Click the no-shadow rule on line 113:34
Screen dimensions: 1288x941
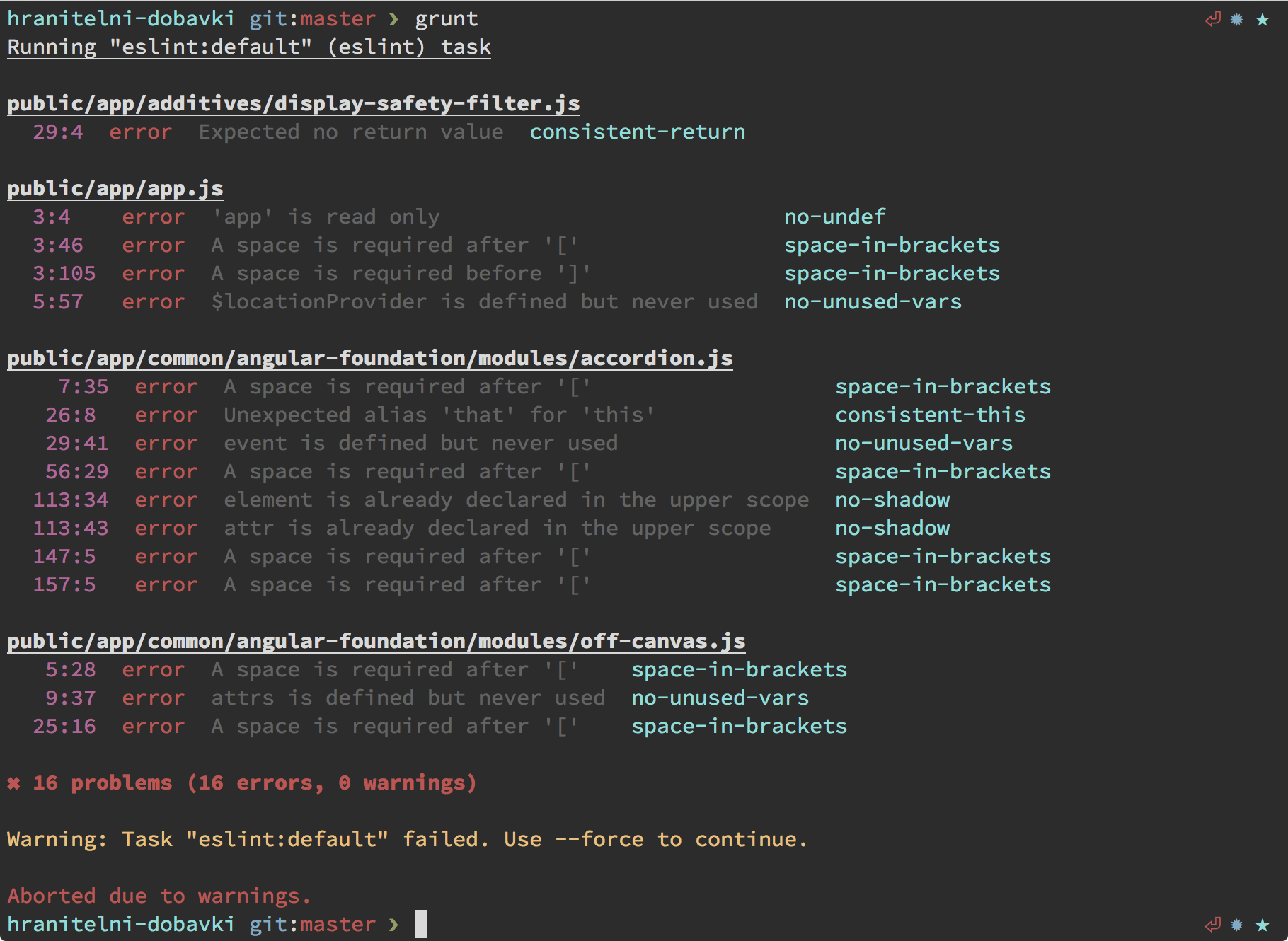click(x=892, y=500)
